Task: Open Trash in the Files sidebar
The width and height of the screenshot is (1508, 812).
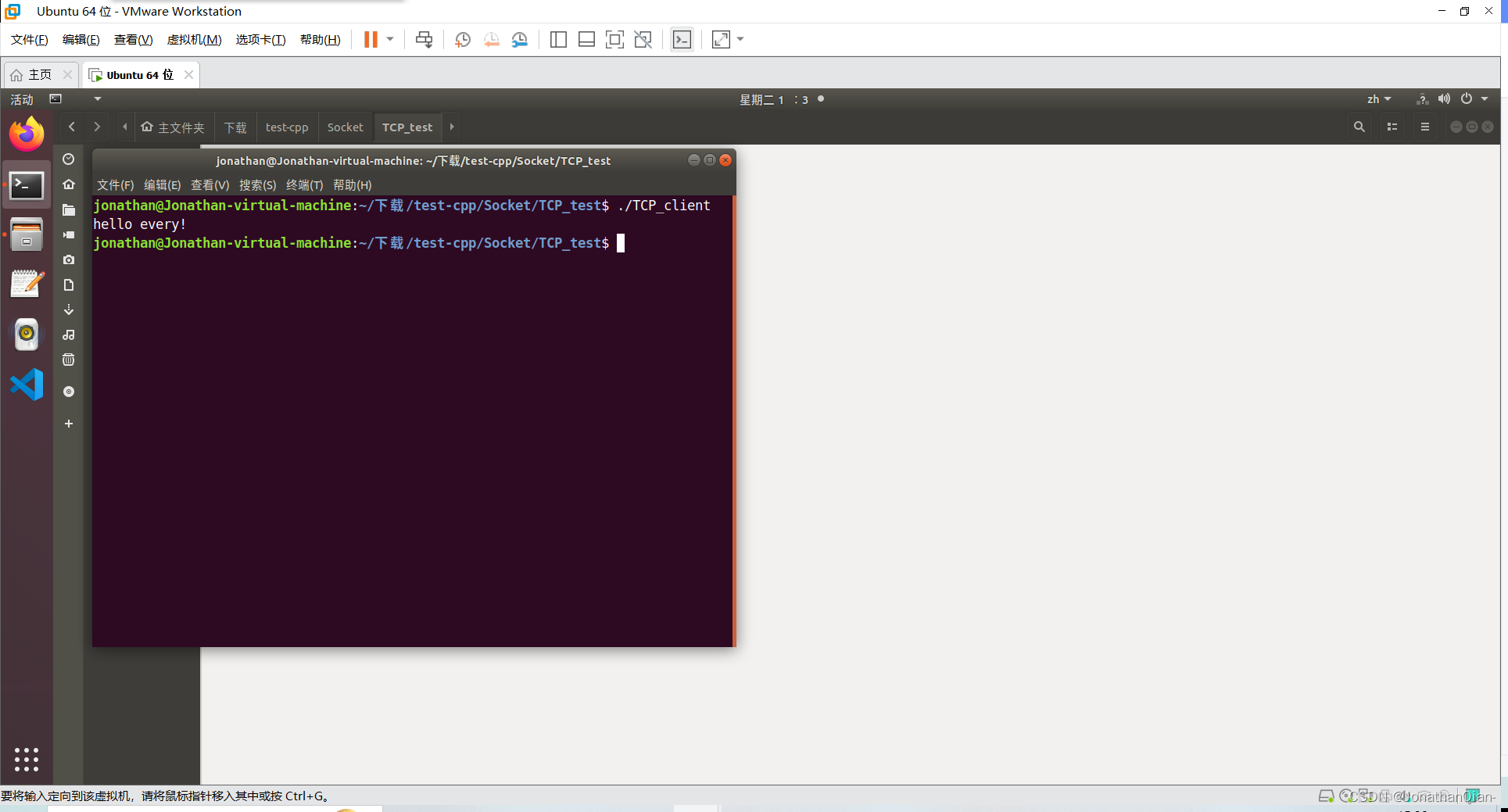Action: 69,359
